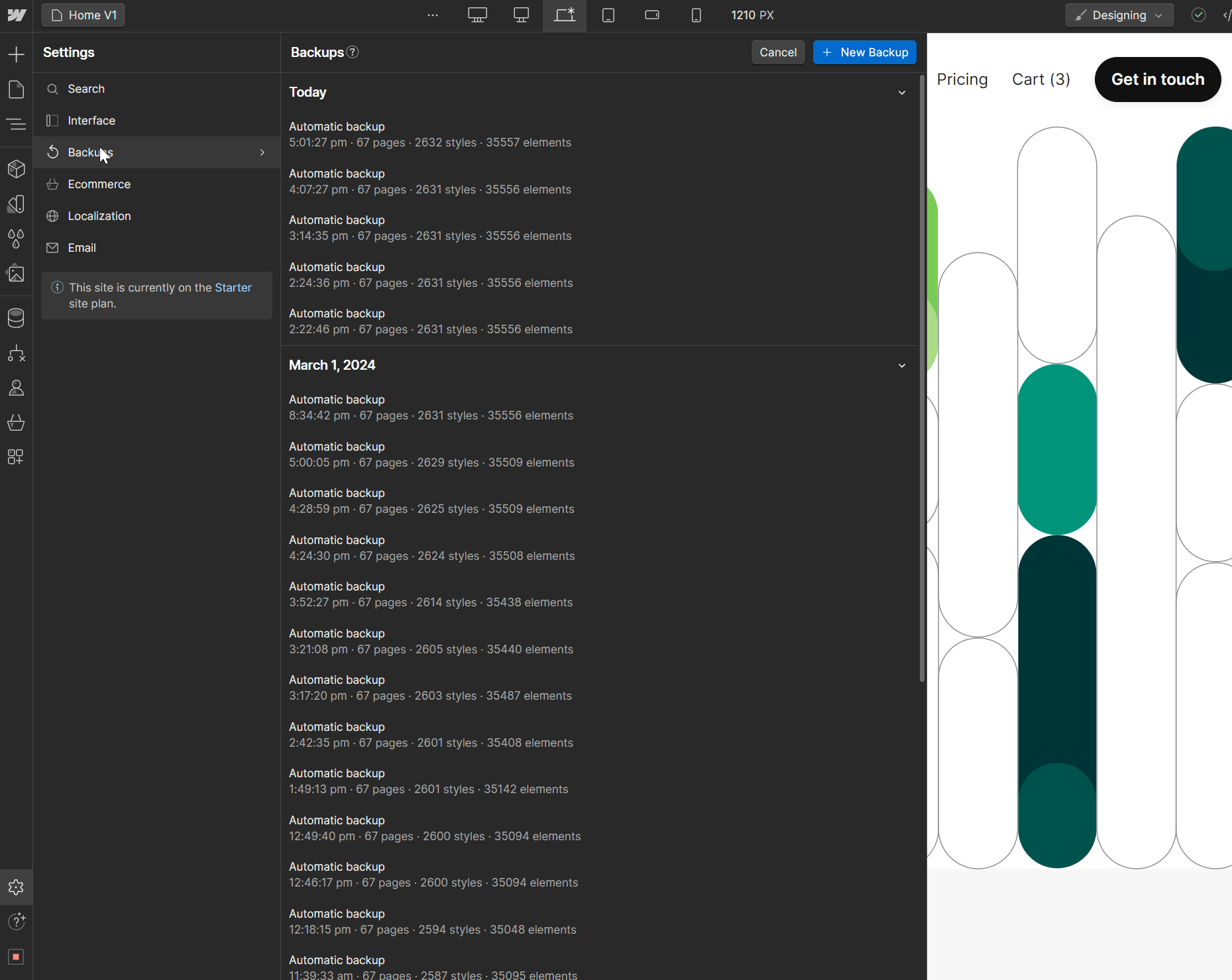Click the Cancel button
The width and height of the screenshot is (1232, 980).
778,52
